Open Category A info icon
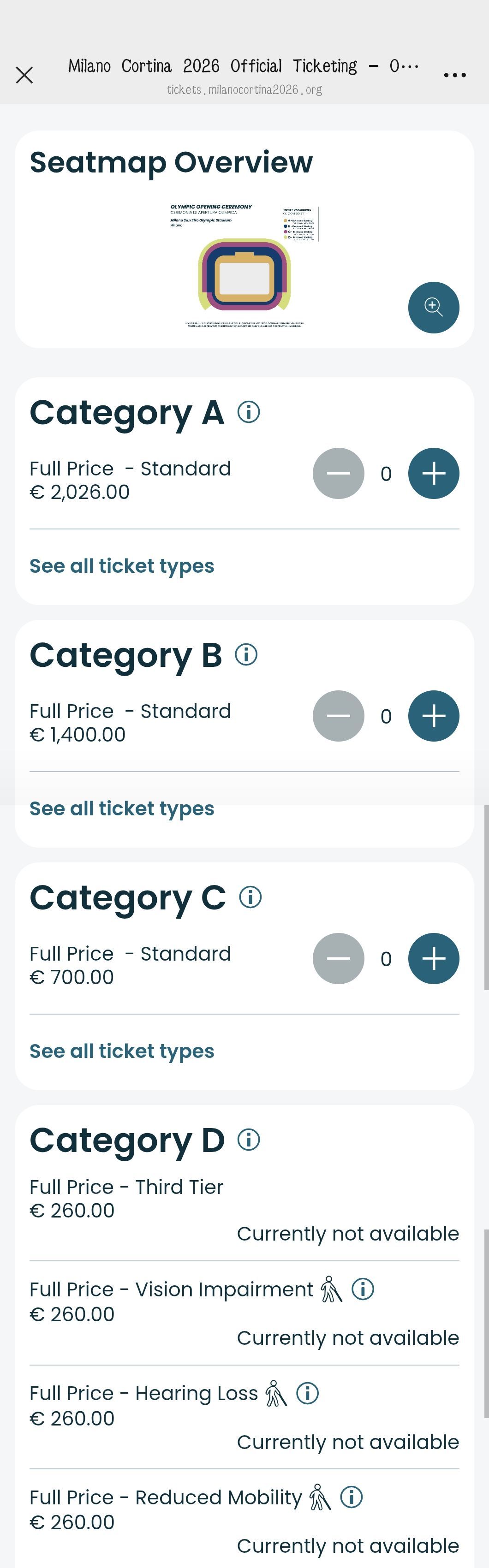The image size is (489, 1568). (x=249, y=412)
